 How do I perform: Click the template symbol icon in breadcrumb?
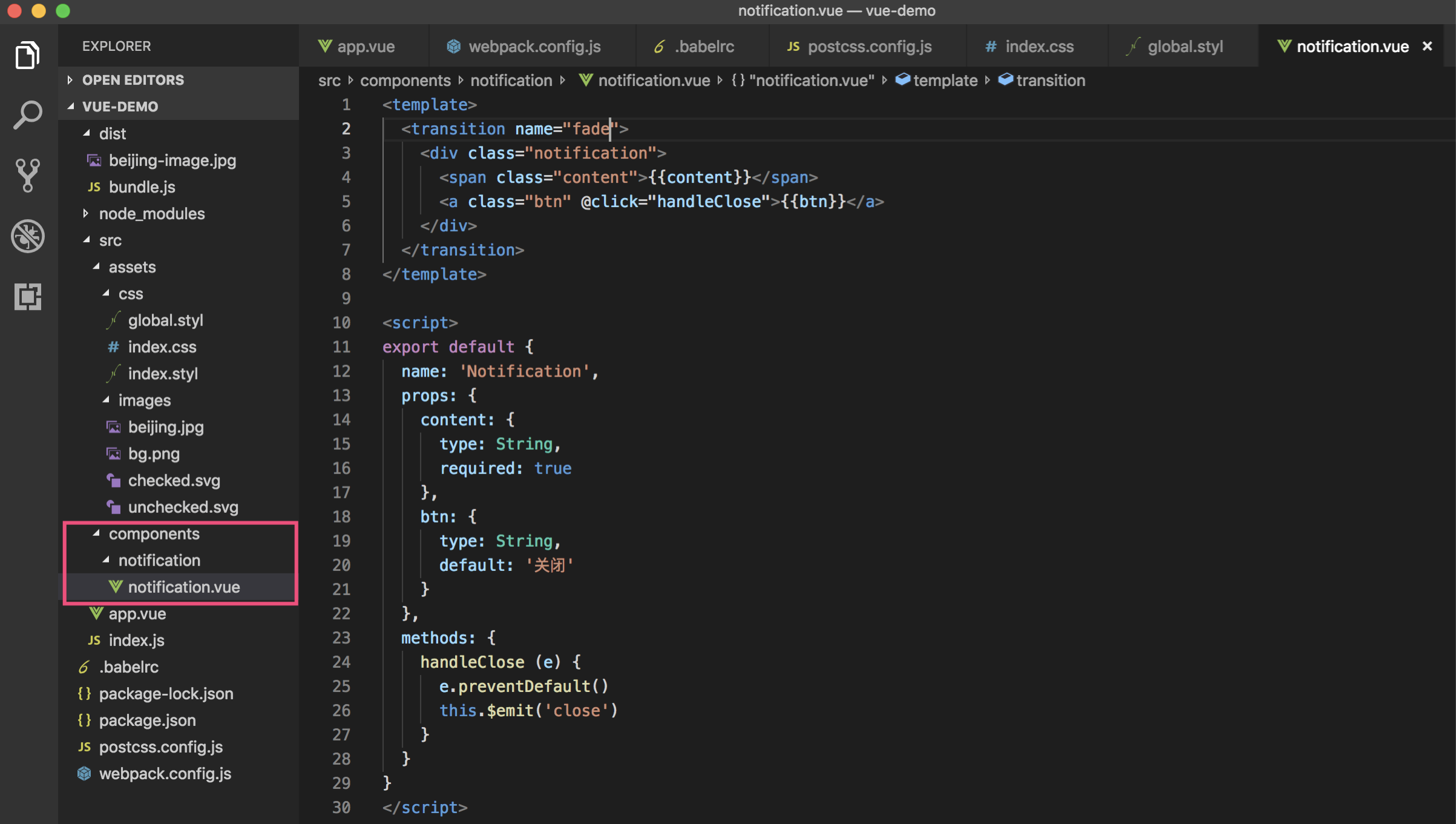(902, 80)
